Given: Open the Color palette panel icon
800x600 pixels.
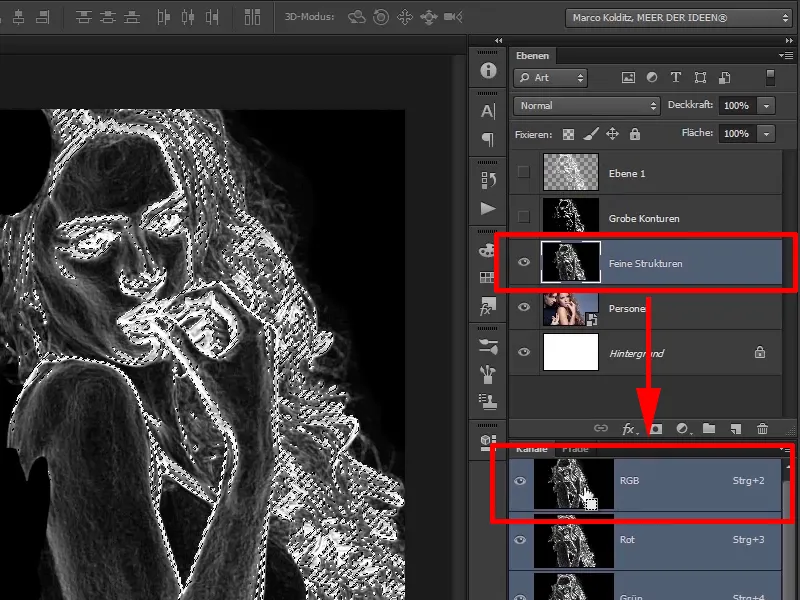Looking at the screenshot, I should point(487,250).
